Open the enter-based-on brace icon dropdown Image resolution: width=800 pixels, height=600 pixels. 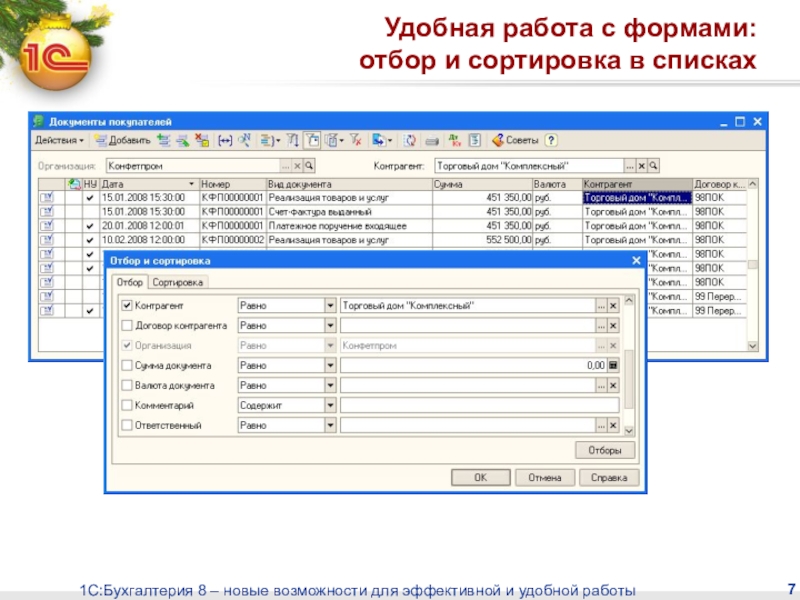270,140
